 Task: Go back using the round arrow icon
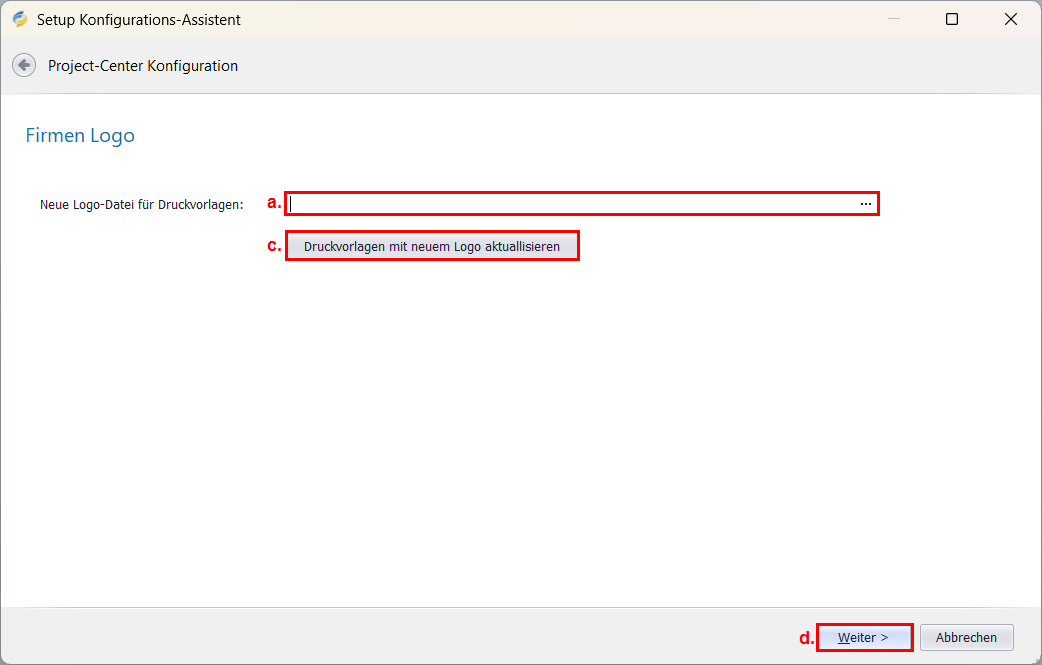tap(23, 65)
